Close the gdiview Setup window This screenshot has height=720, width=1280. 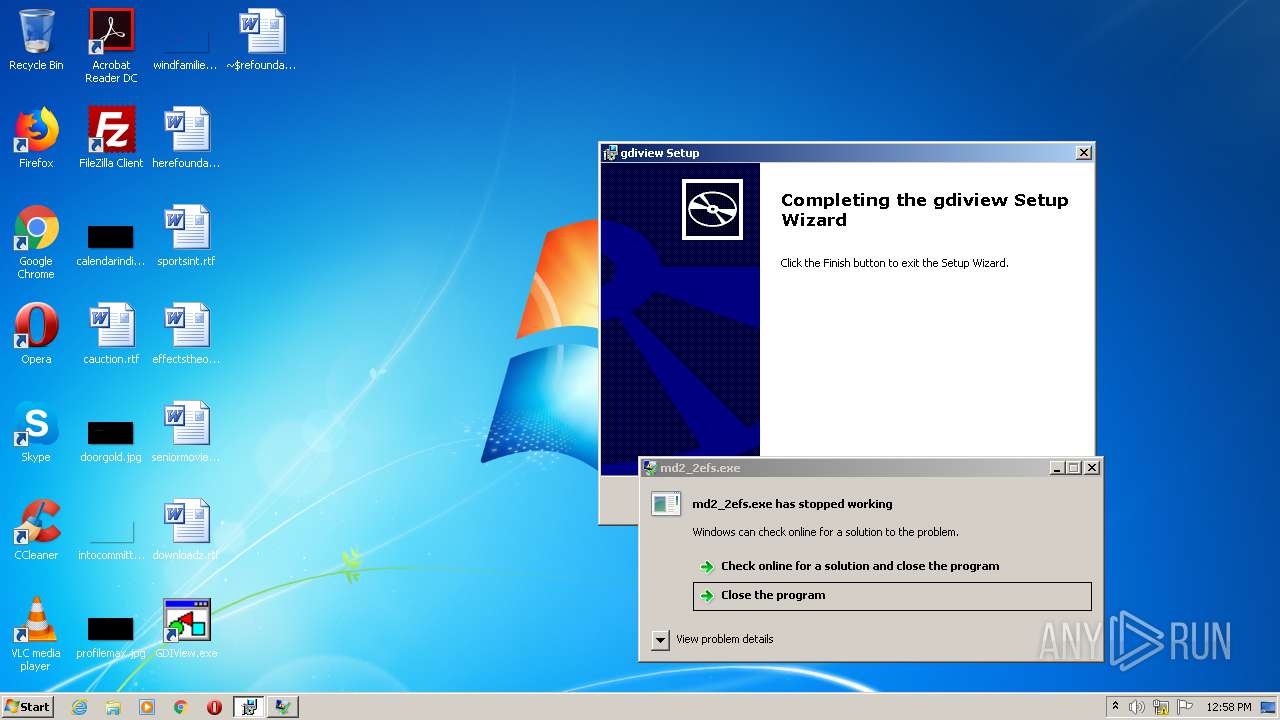(x=1083, y=153)
